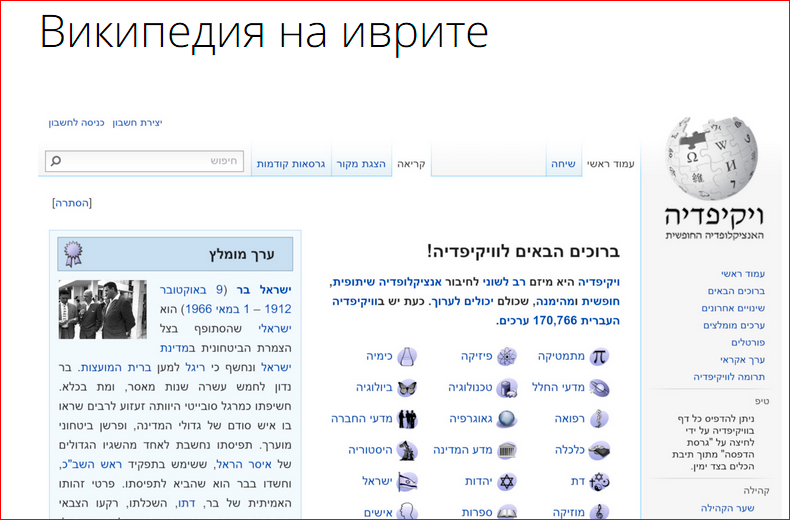Click the מדע המדינה portal text link
The width and height of the screenshot is (790, 520).
click(x=463, y=450)
